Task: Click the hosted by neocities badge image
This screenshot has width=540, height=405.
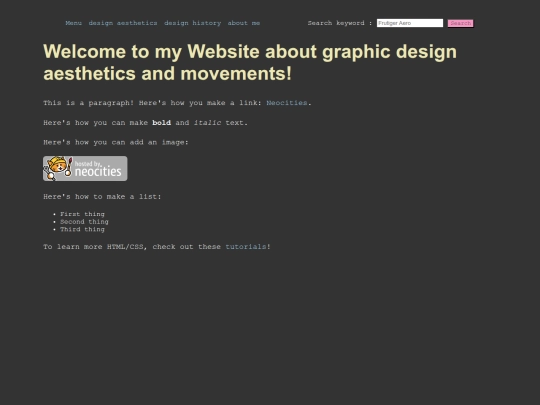Action: coord(85,168)
